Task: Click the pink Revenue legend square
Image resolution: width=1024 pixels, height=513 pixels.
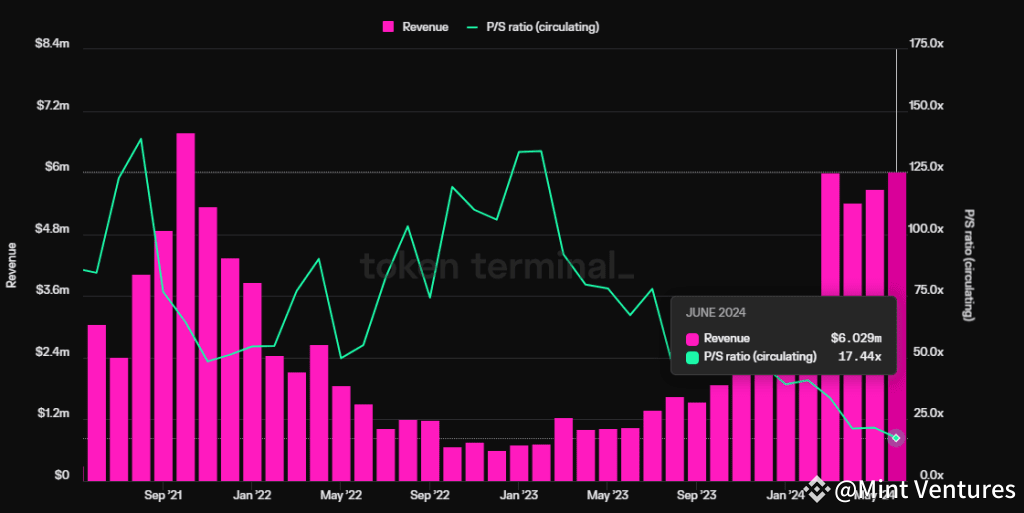Action: tap(389, 27)
